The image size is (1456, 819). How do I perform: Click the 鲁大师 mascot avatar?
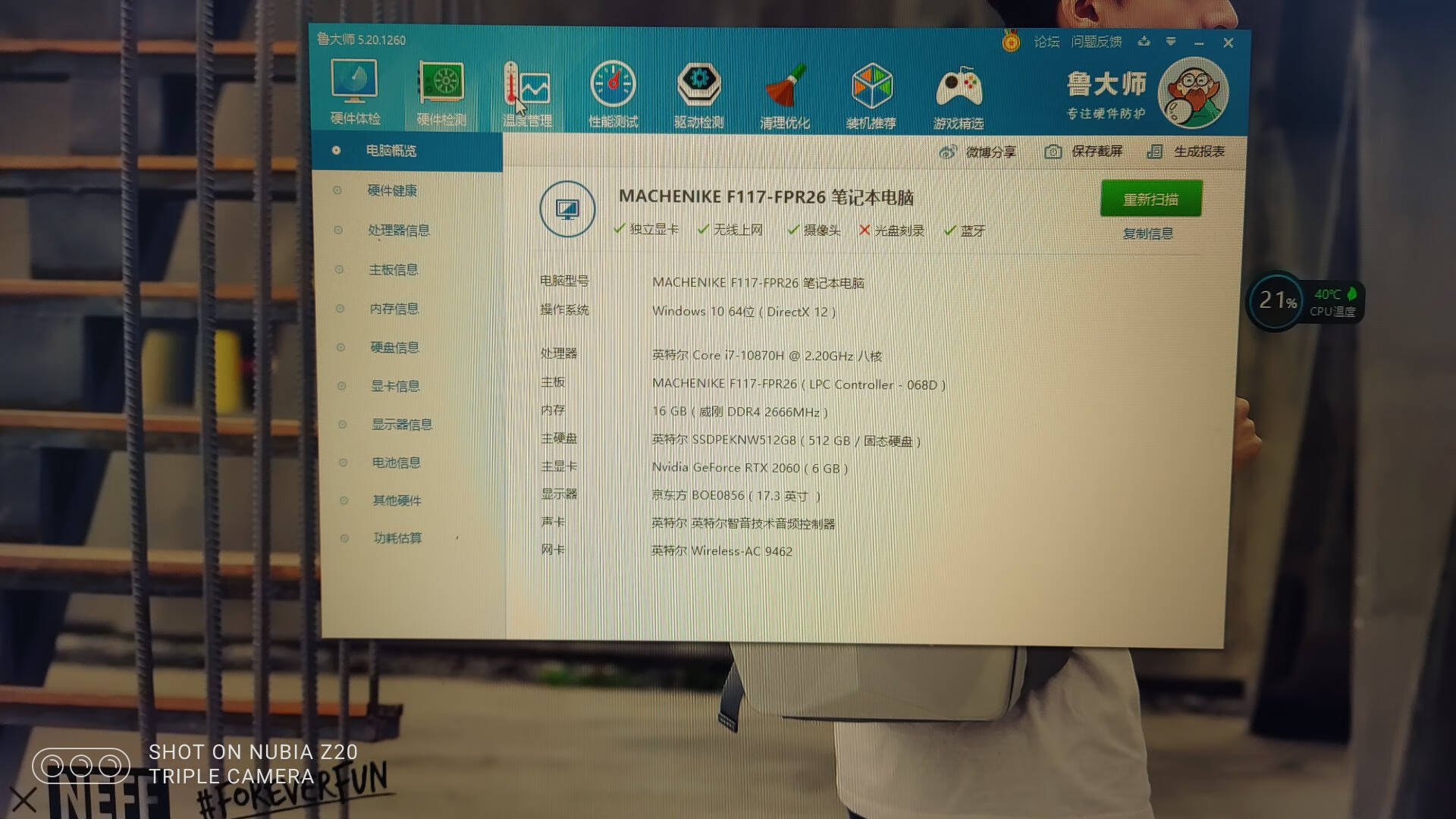pos(1194,93)
